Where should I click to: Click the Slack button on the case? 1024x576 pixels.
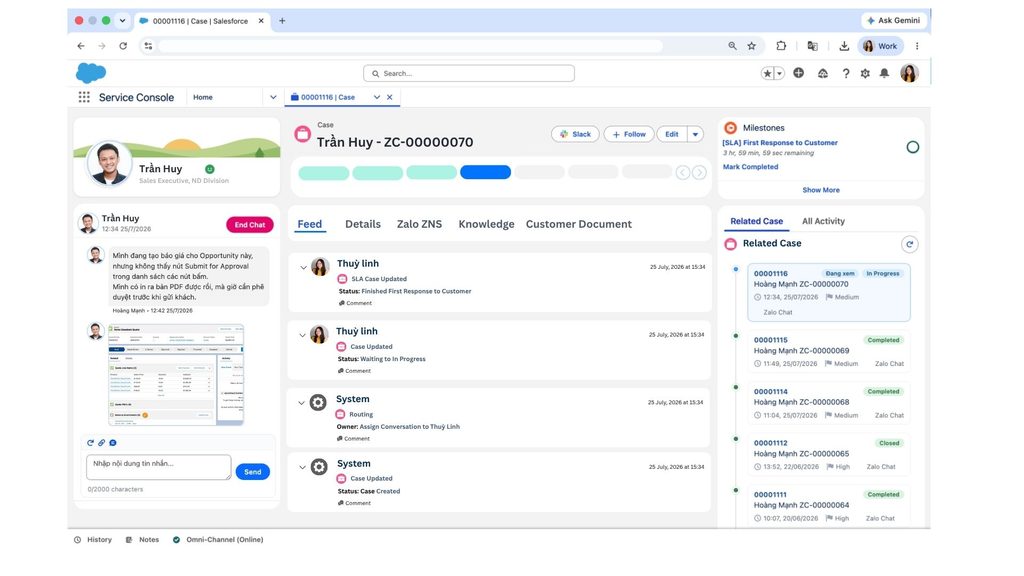575,135
